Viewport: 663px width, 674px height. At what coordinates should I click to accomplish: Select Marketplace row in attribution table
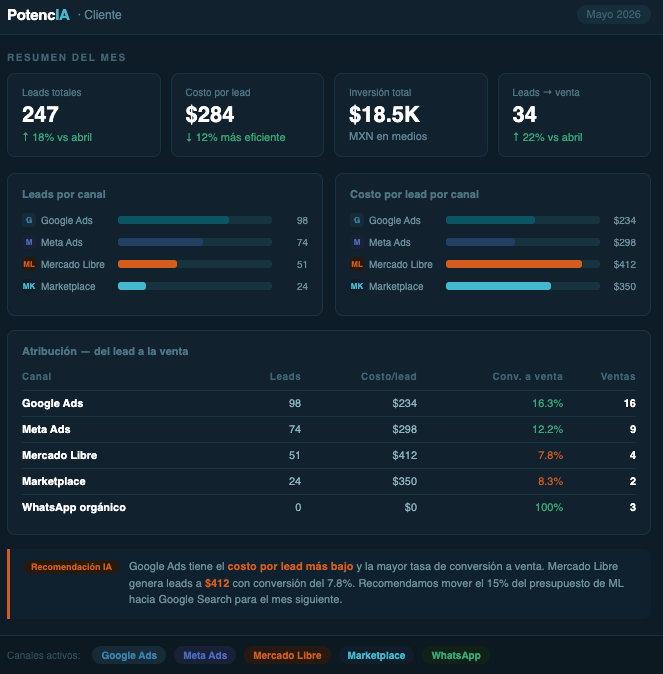point(329,481)
